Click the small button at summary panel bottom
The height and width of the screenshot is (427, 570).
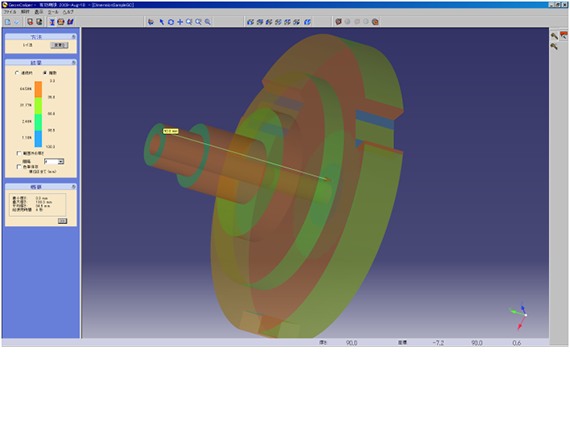(63, 221)
